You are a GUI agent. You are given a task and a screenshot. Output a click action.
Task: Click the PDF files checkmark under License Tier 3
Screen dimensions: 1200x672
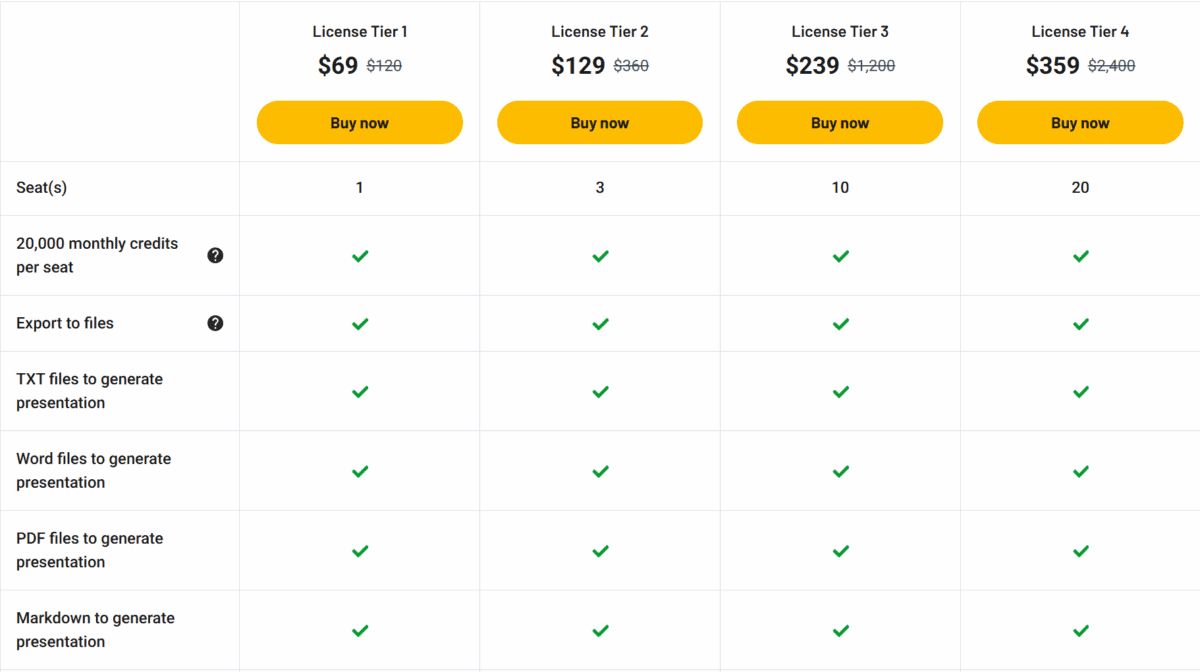tap(840, 550)
